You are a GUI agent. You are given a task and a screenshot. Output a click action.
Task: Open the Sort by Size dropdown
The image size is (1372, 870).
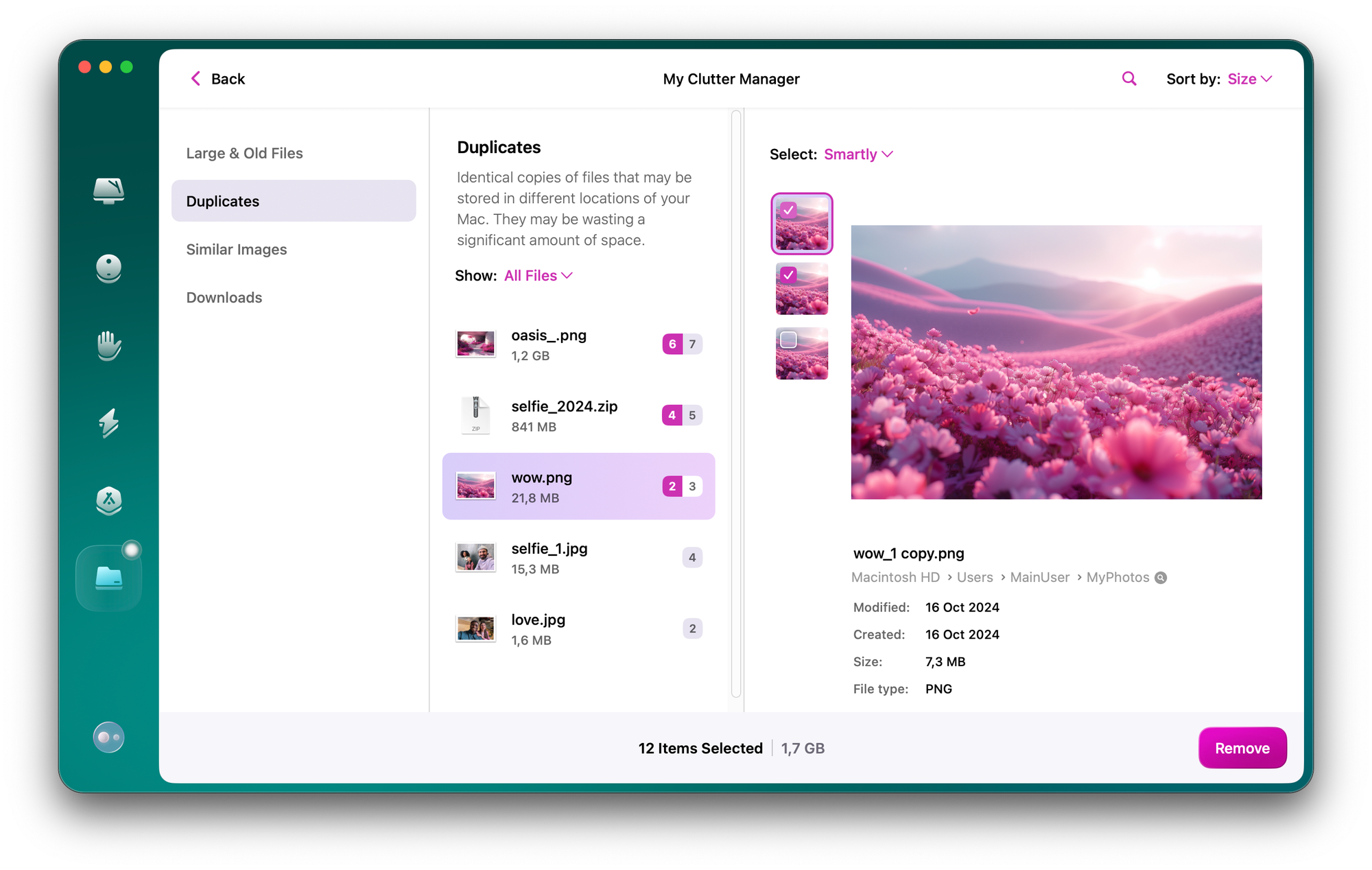[x=1249, y=79]
